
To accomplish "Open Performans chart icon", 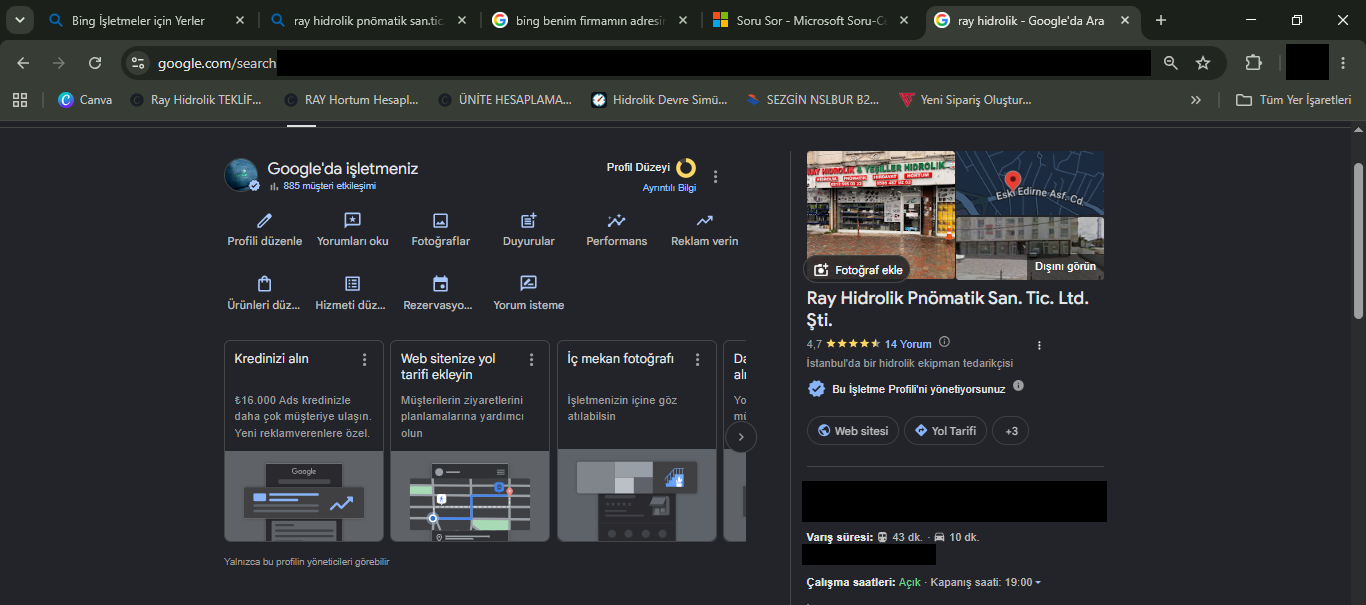I will [617, 221].
